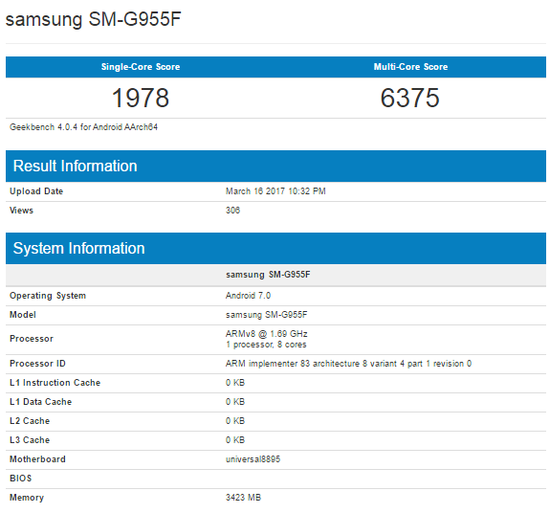Click the Model row value
Image resolution: width=550 pixels, height=513 pixels.
(267, 315)
